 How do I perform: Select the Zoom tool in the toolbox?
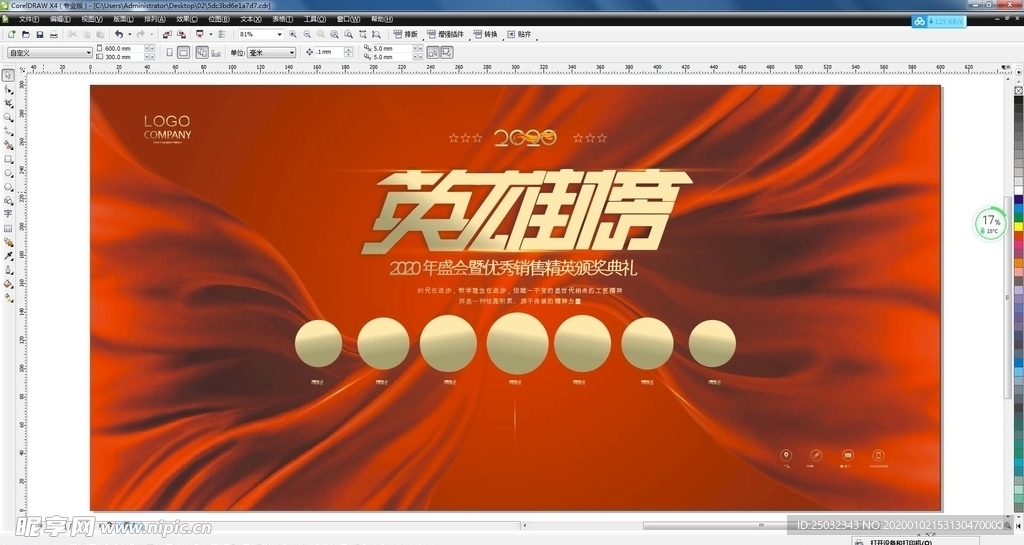pyautogui.click(x=8, y=117)
